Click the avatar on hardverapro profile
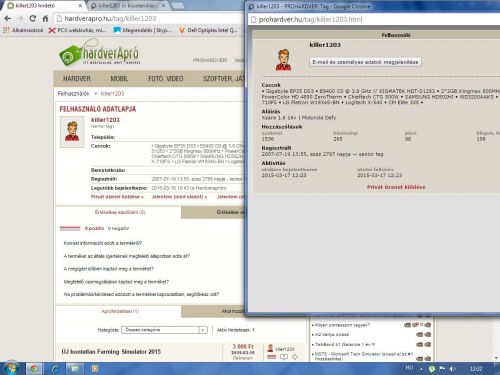The image size is (500, 375). pyautogui.click(x=72, y=132)
